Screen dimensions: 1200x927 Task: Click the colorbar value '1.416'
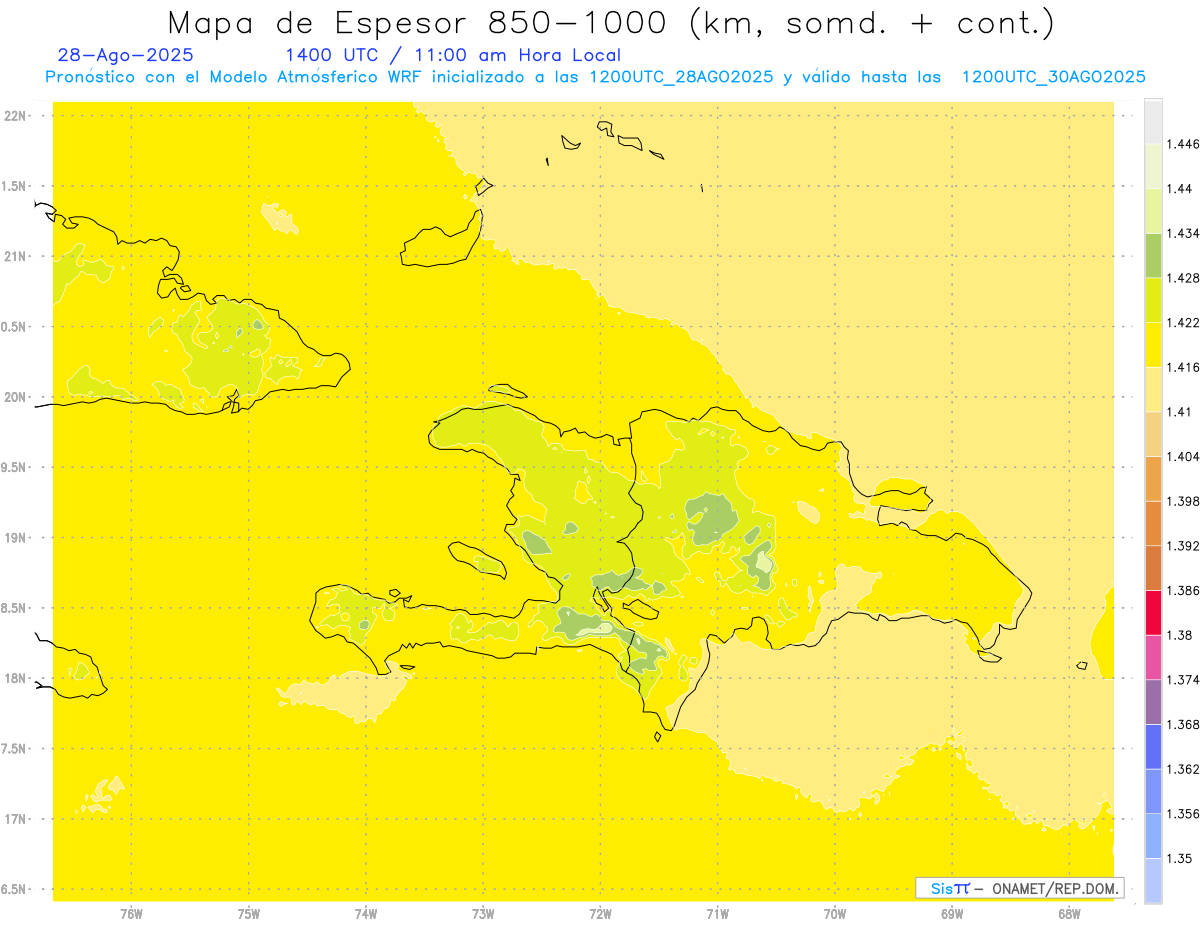1185,367
